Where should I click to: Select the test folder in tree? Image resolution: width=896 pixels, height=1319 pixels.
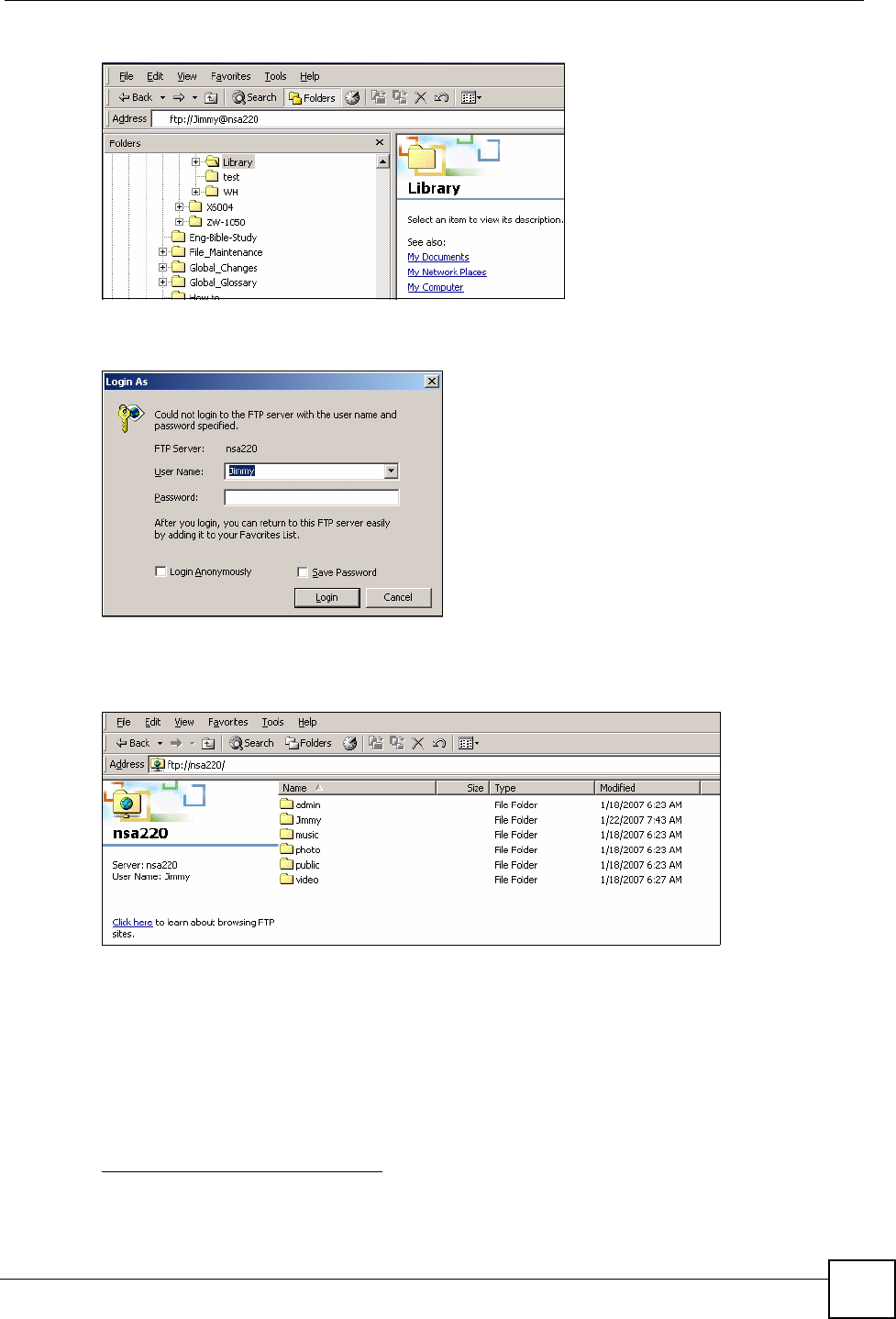pyautogui.click(x=230, y=177)
